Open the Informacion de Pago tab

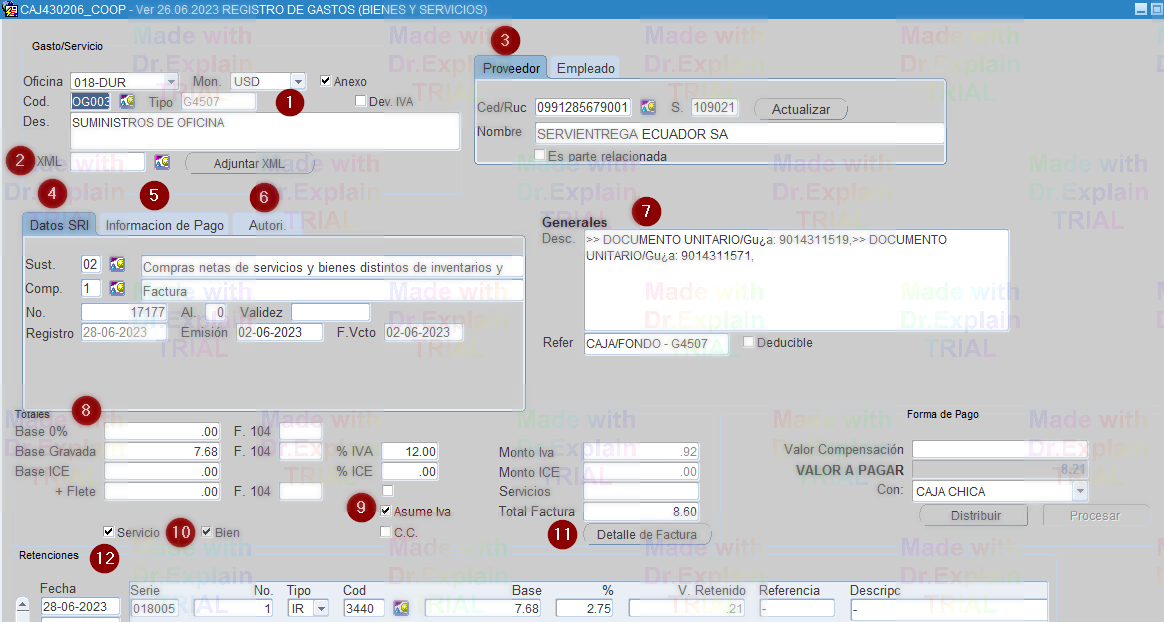click(x=165, y=225)
